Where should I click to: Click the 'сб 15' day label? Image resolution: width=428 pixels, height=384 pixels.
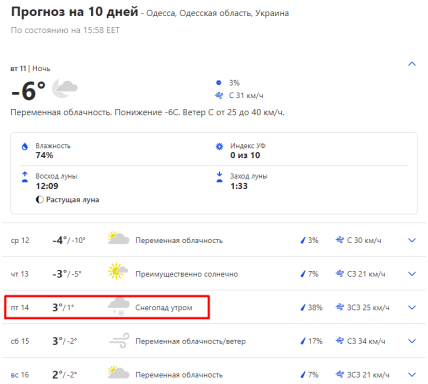pos(20,341)
